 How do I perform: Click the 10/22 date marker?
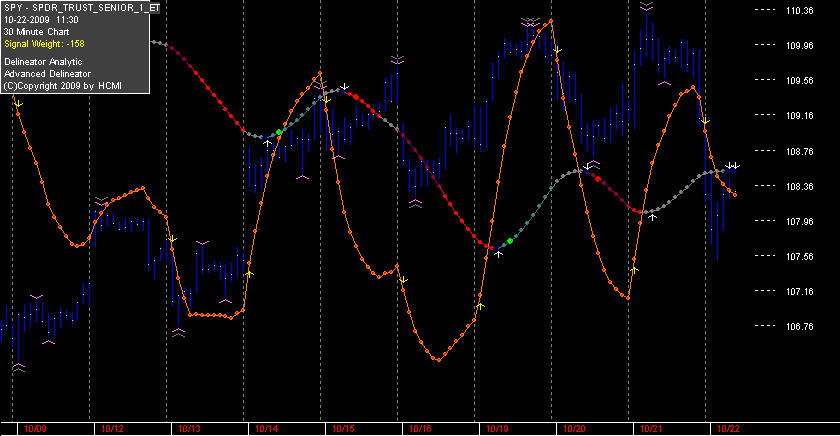pos(728,429)
